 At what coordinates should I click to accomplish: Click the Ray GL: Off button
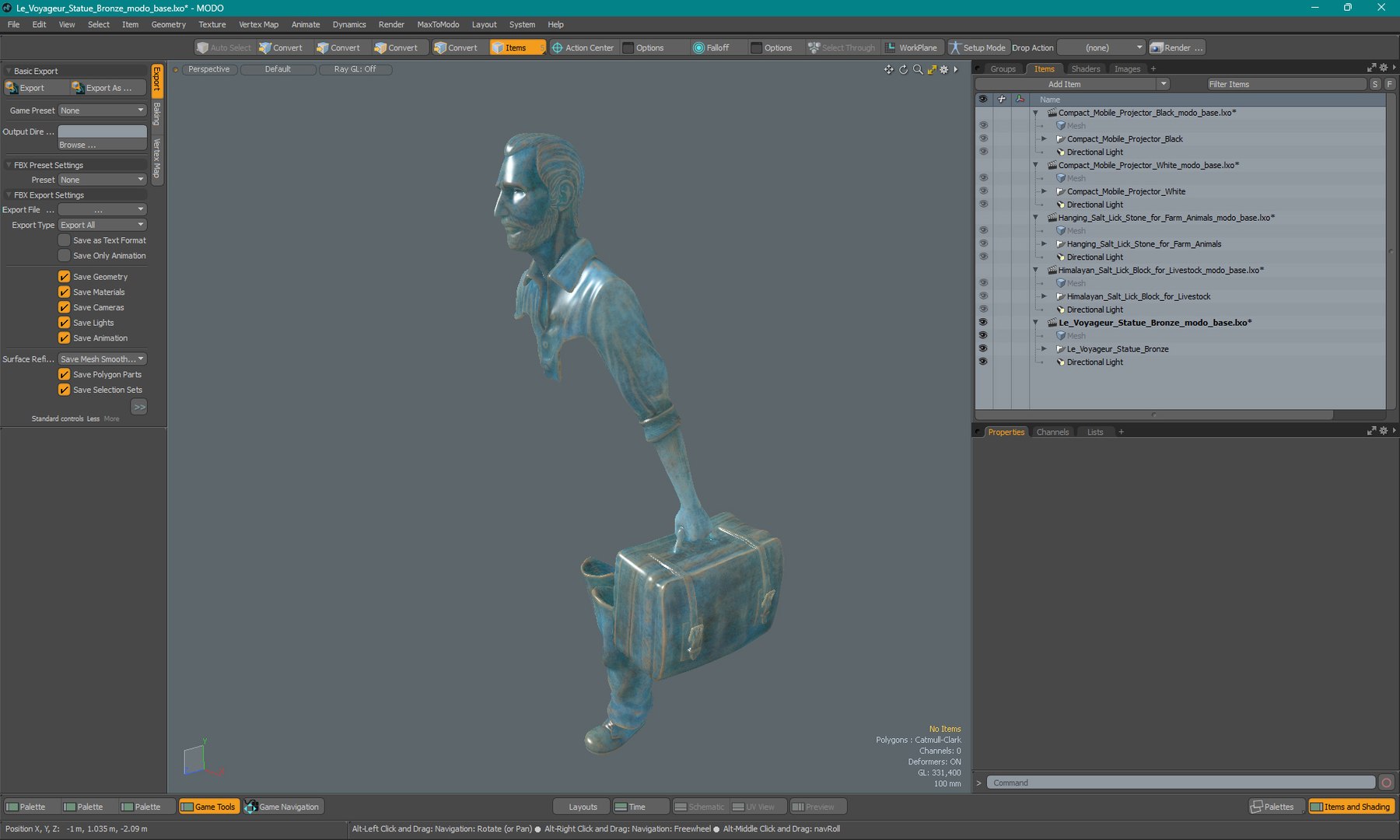pos(355,69)
